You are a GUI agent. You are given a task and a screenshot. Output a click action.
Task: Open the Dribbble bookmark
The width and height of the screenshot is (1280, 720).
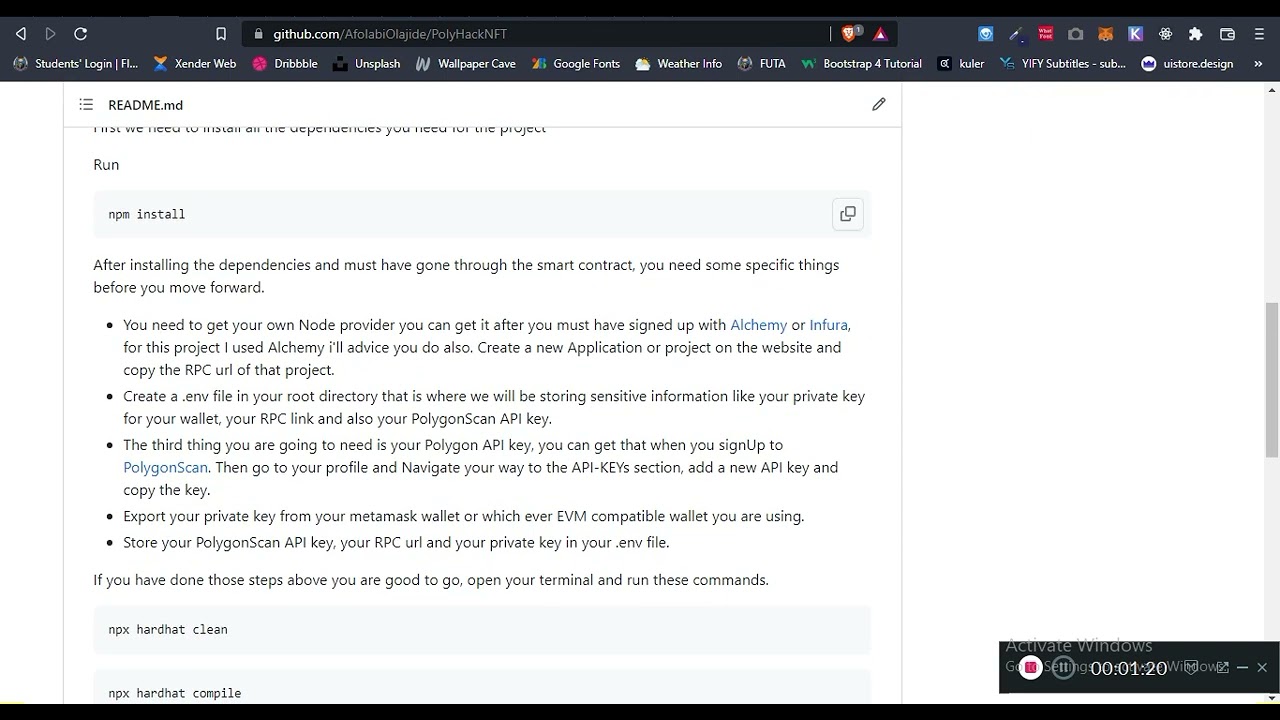pyautogui.click(x=285, y=63)
